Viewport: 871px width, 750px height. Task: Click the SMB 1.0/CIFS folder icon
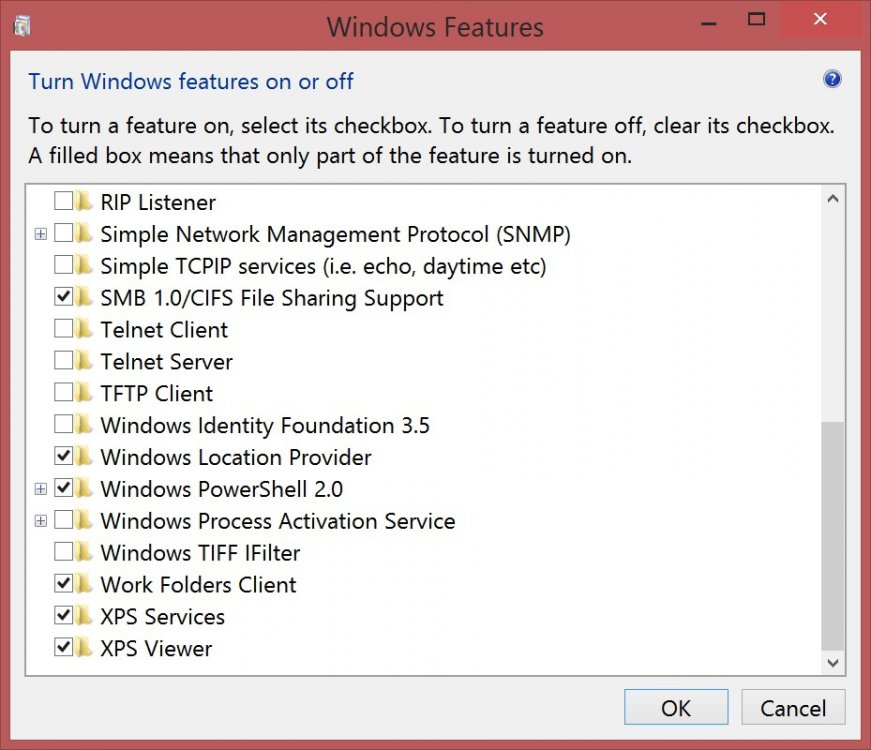83,297
